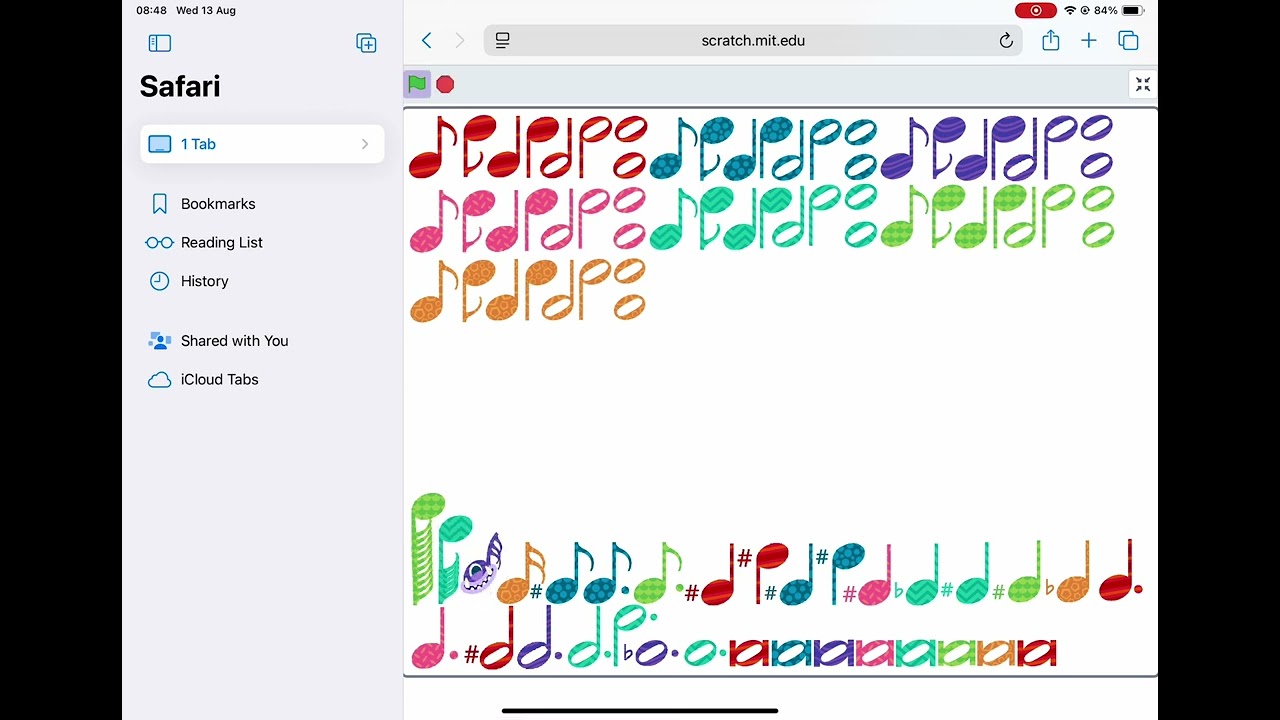Click the purple double whole note
Image resolution: width=1280 pixels, height=720 pixels.
click(x=833, y=653)
